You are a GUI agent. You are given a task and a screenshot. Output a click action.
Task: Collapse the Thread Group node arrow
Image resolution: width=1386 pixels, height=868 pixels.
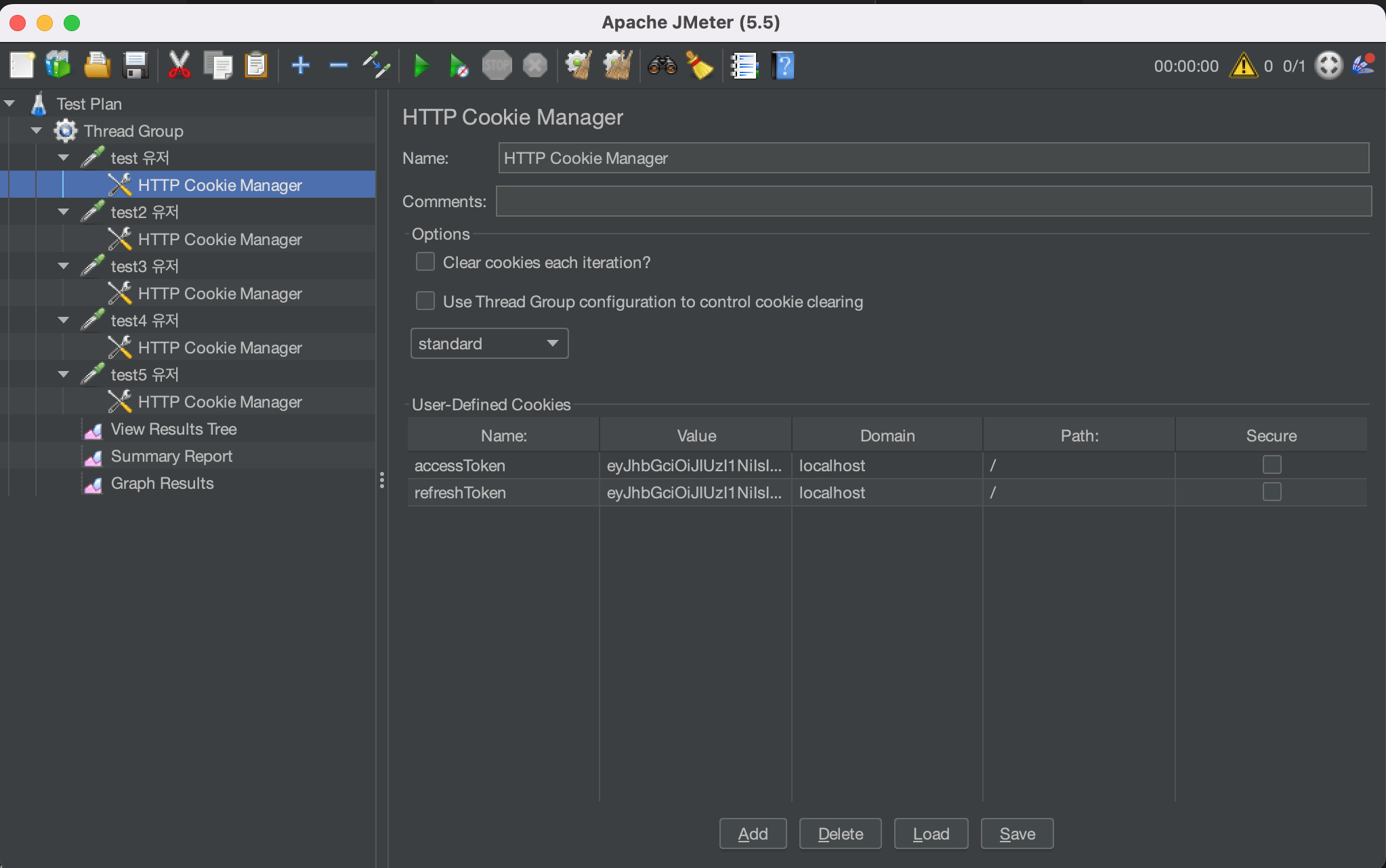click(37, 131)
